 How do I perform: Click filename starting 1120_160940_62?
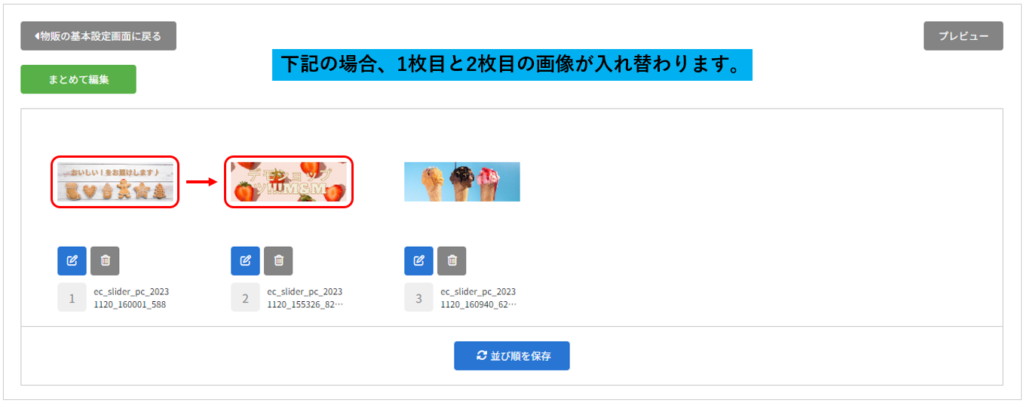(x=479, y=304)
